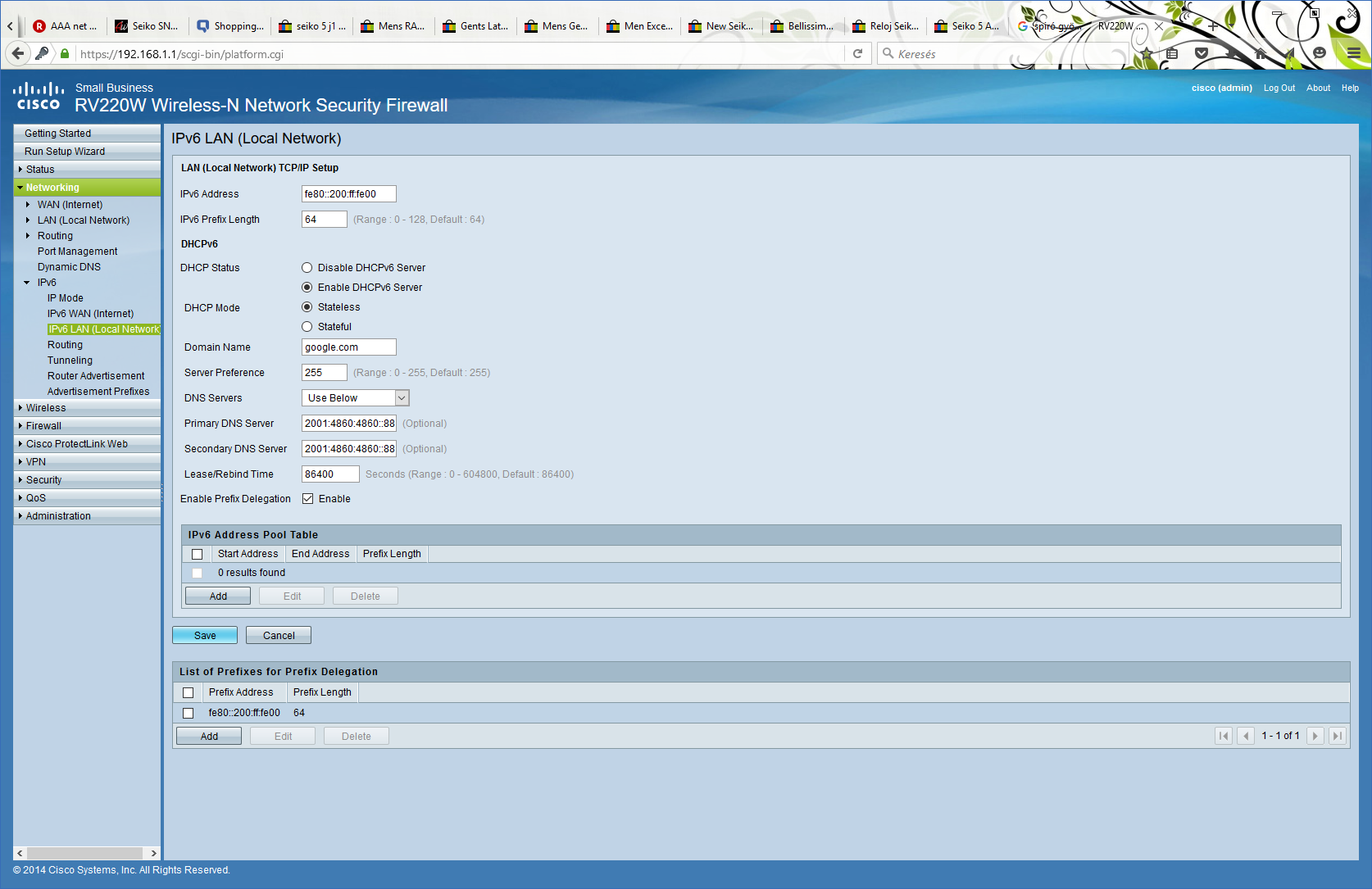
Task: Go to the previous page of prefix list
Action: (1246, 736)
